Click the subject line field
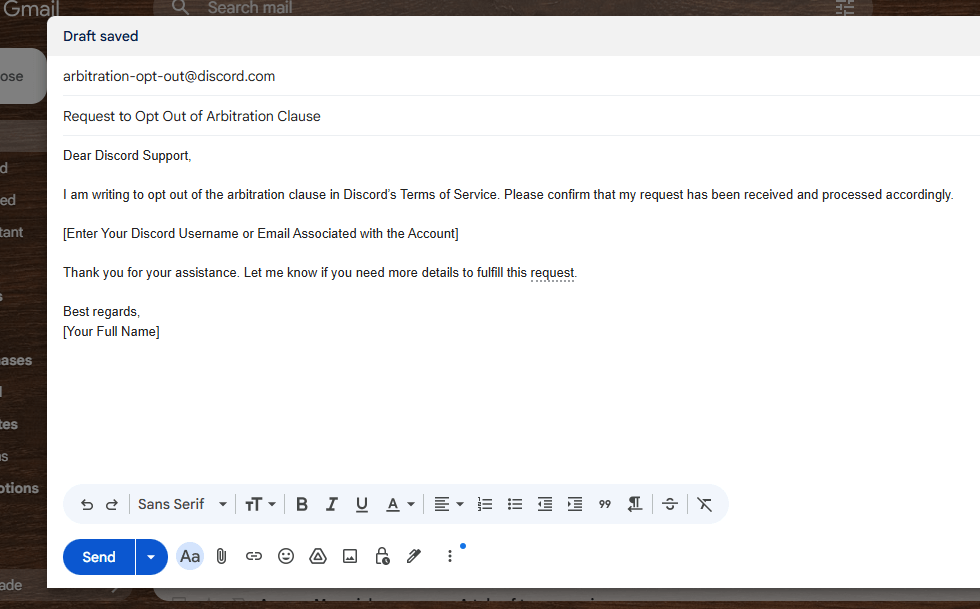This screenshot has width=980, height=609. (521, 116)
